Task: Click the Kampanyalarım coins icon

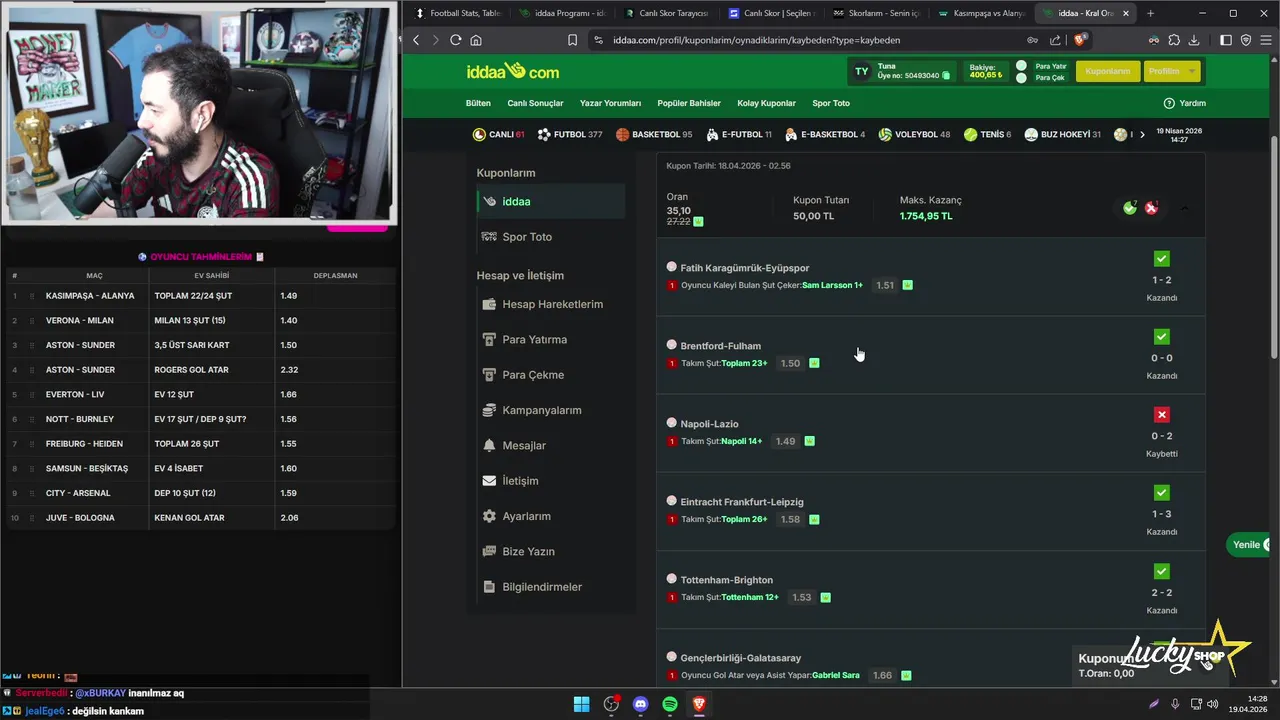Action: click(489, 410)
